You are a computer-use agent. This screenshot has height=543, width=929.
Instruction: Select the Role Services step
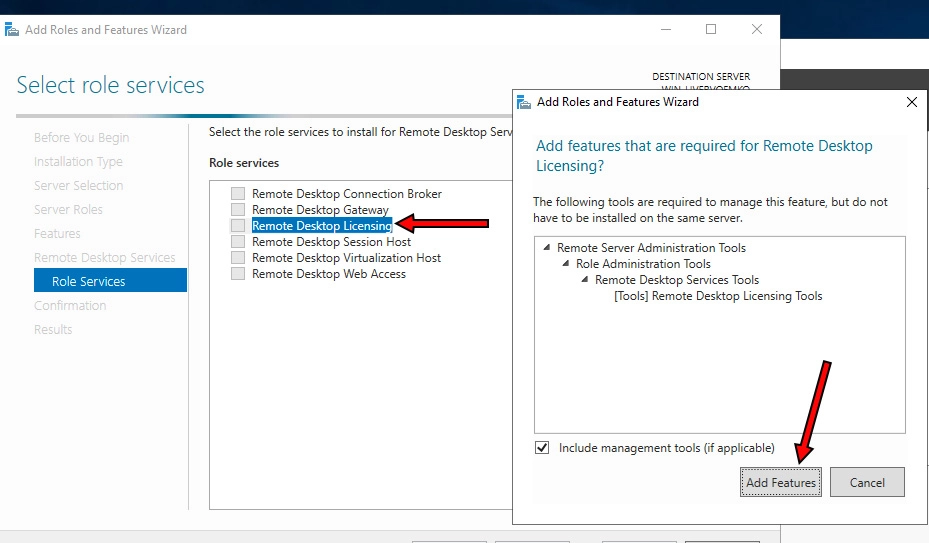[x=110, y=280]
